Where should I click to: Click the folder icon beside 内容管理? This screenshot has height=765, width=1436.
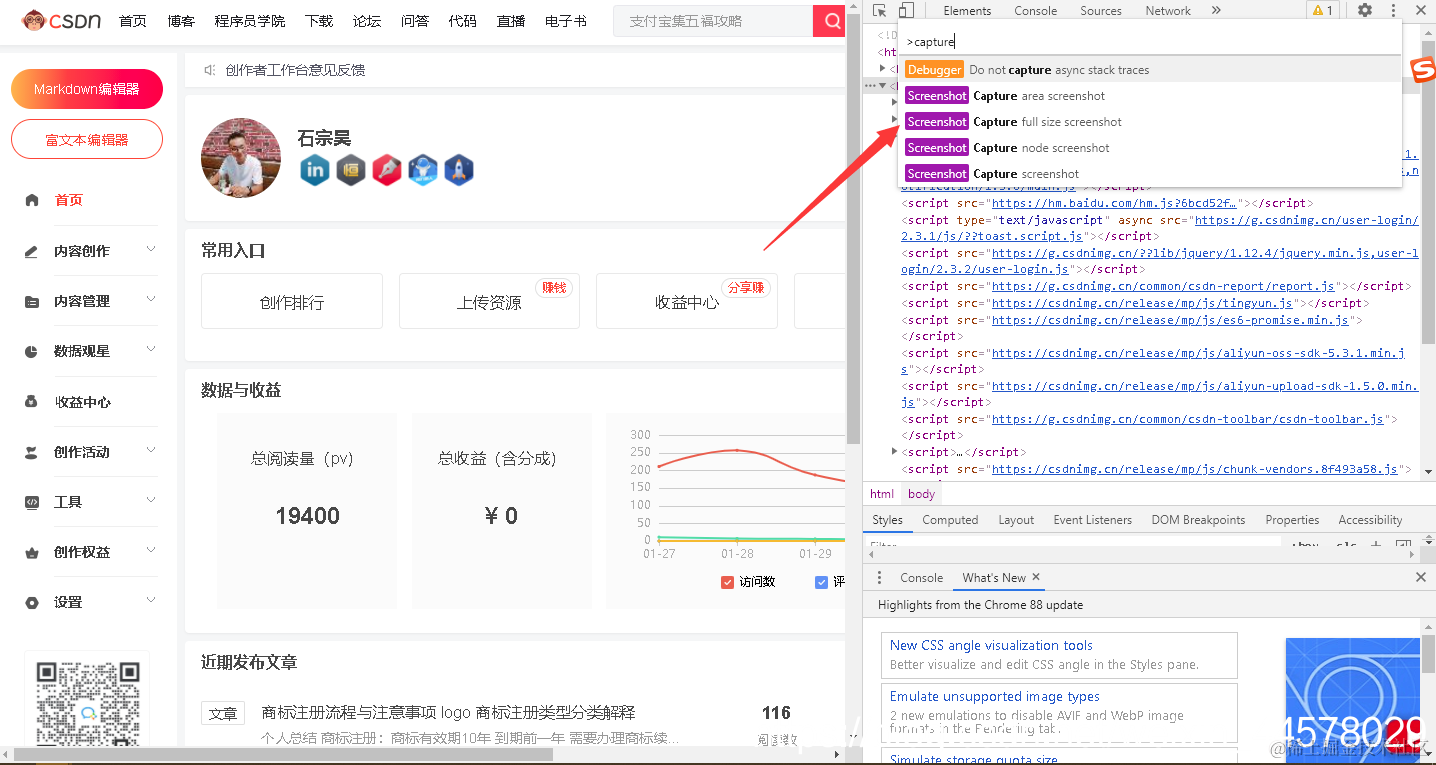click(32, 301)
